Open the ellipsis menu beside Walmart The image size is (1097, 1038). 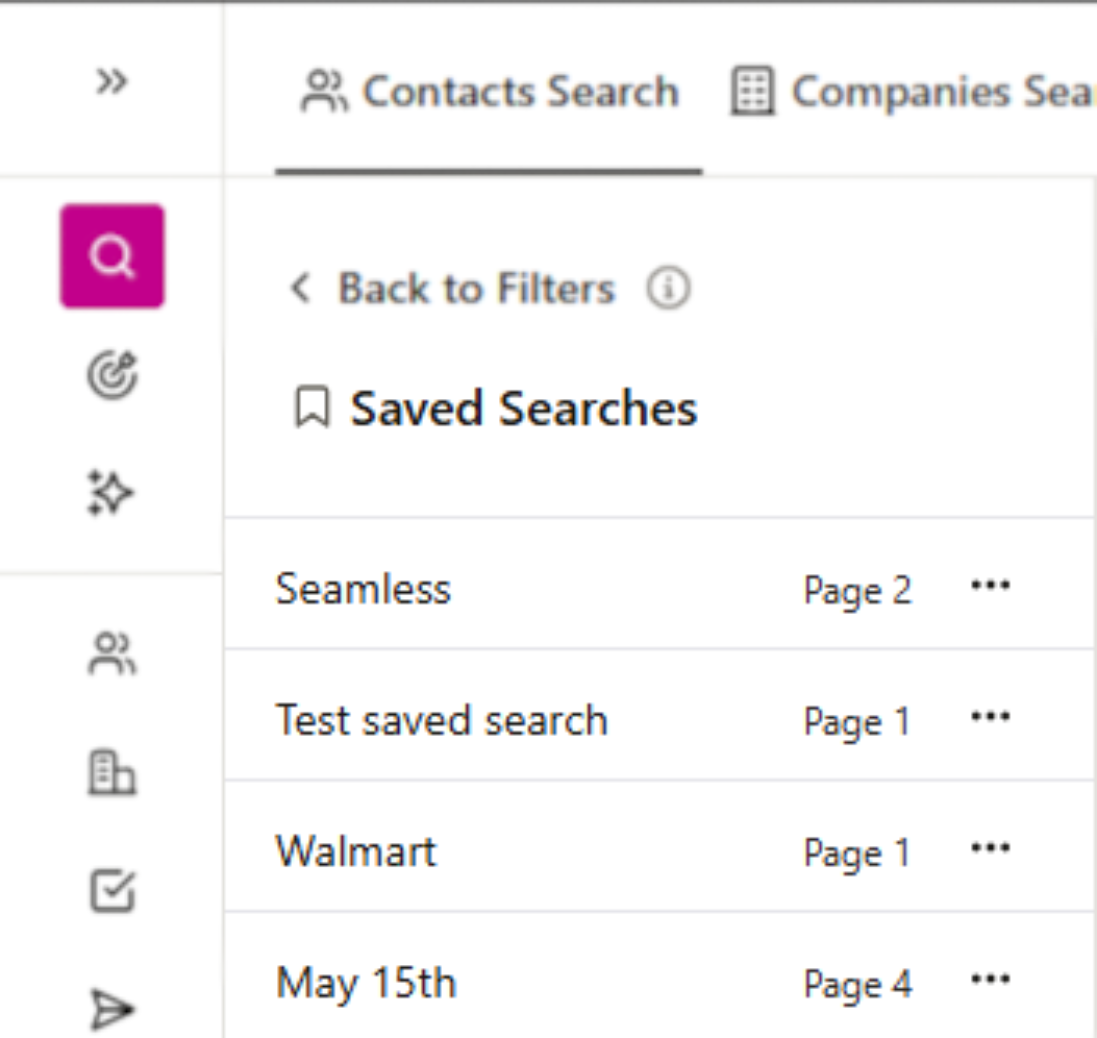989,848
